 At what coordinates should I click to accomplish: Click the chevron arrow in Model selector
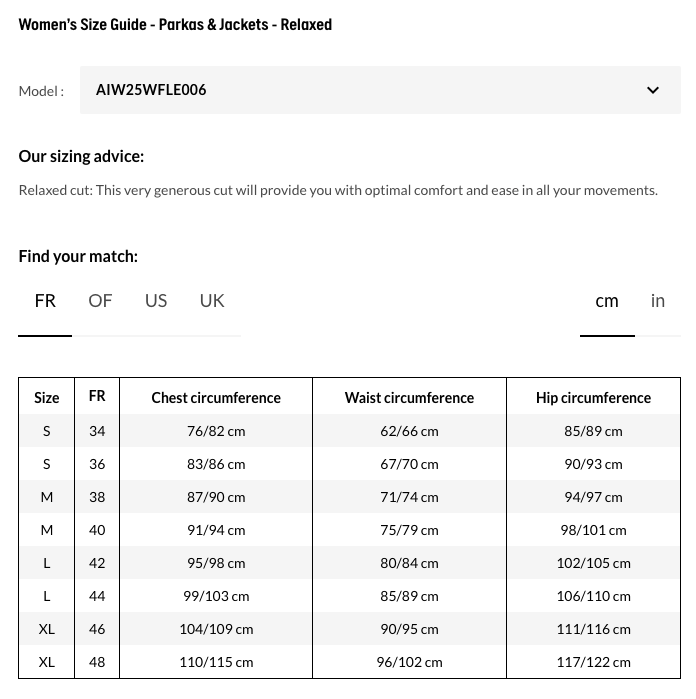pos(653,90)
